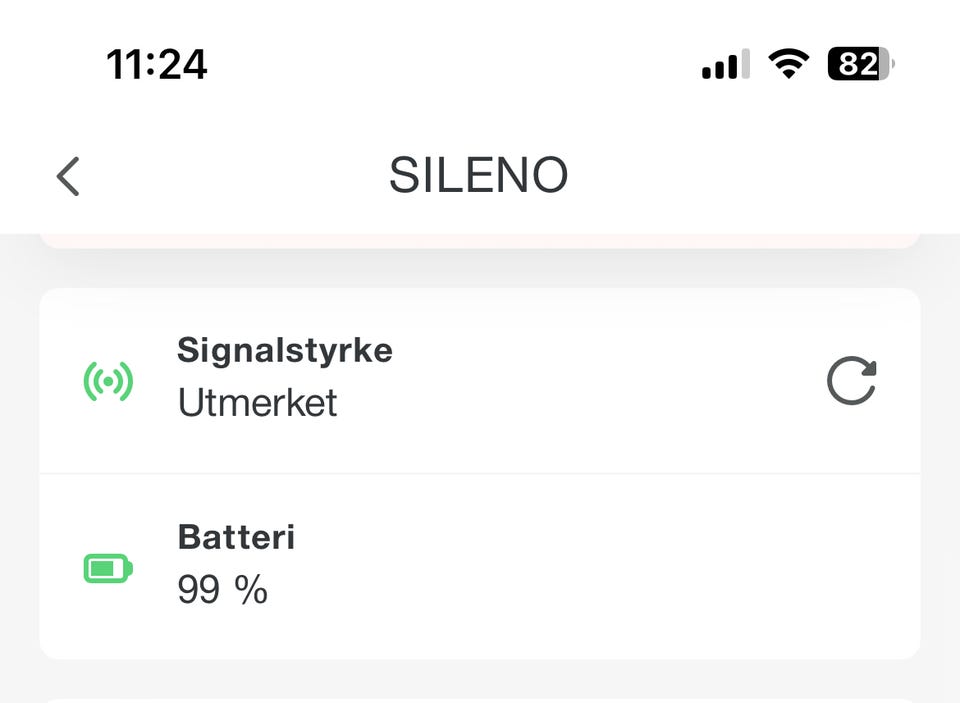Tap the divider between Signalstyrke and Batteri
960x703 pixels.
(x=480, y=473)
